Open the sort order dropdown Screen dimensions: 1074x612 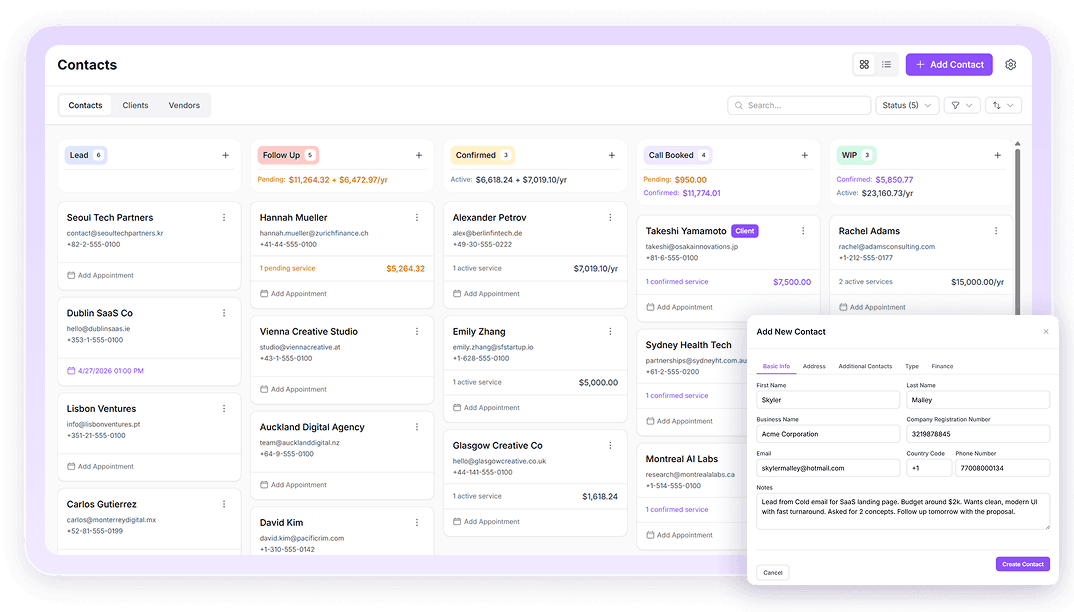tap(1003, 105)
